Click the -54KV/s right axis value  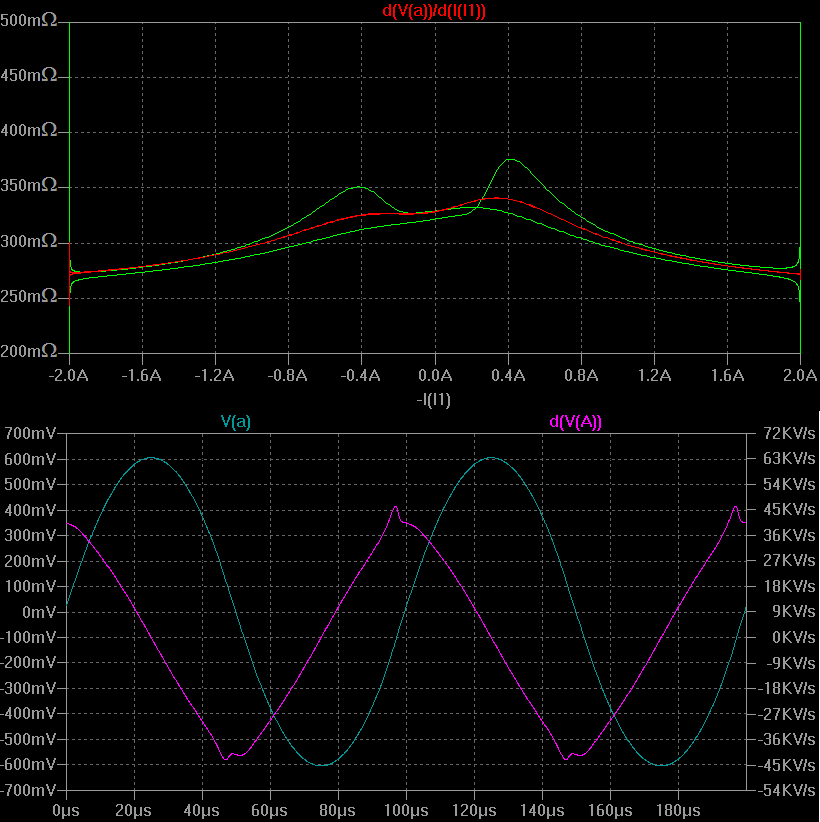pos(787,790)
